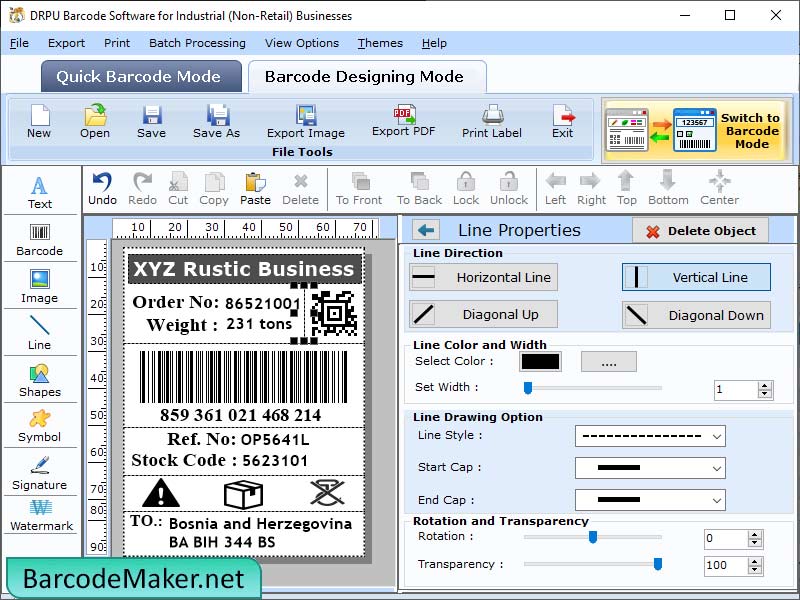
Task: Switch to Quick Barcode Mode tab
Action: (141, 76)
